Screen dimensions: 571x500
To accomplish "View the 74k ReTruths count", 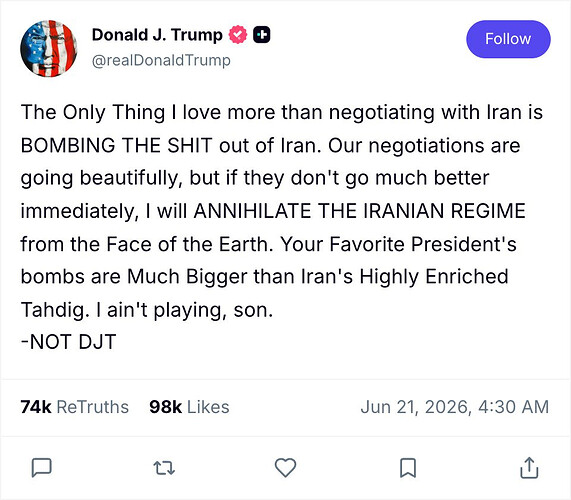I will pyautogui.click(x=75, y=407).
